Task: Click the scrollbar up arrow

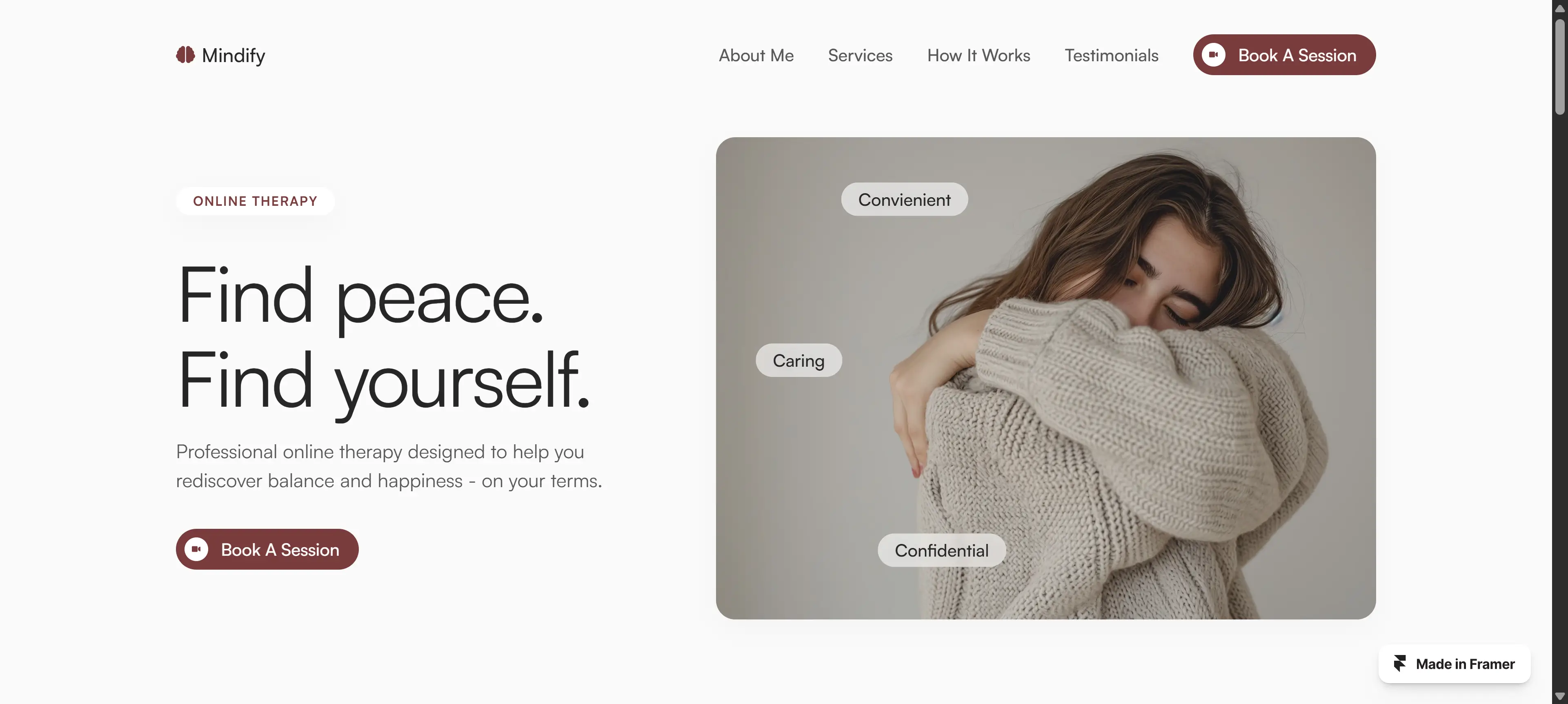Action: (x=1559, y=8)
